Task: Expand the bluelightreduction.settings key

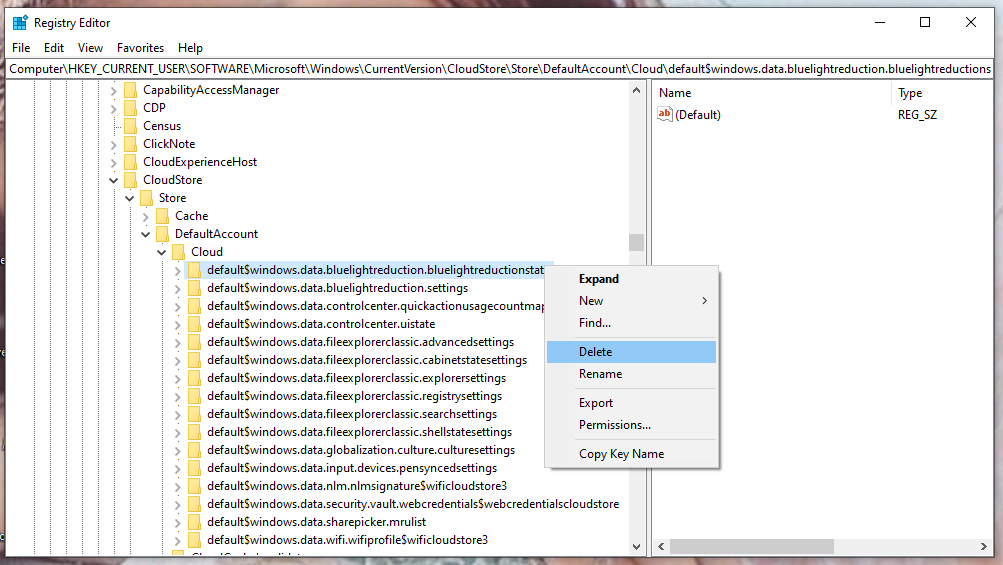Action: [178, 289]
